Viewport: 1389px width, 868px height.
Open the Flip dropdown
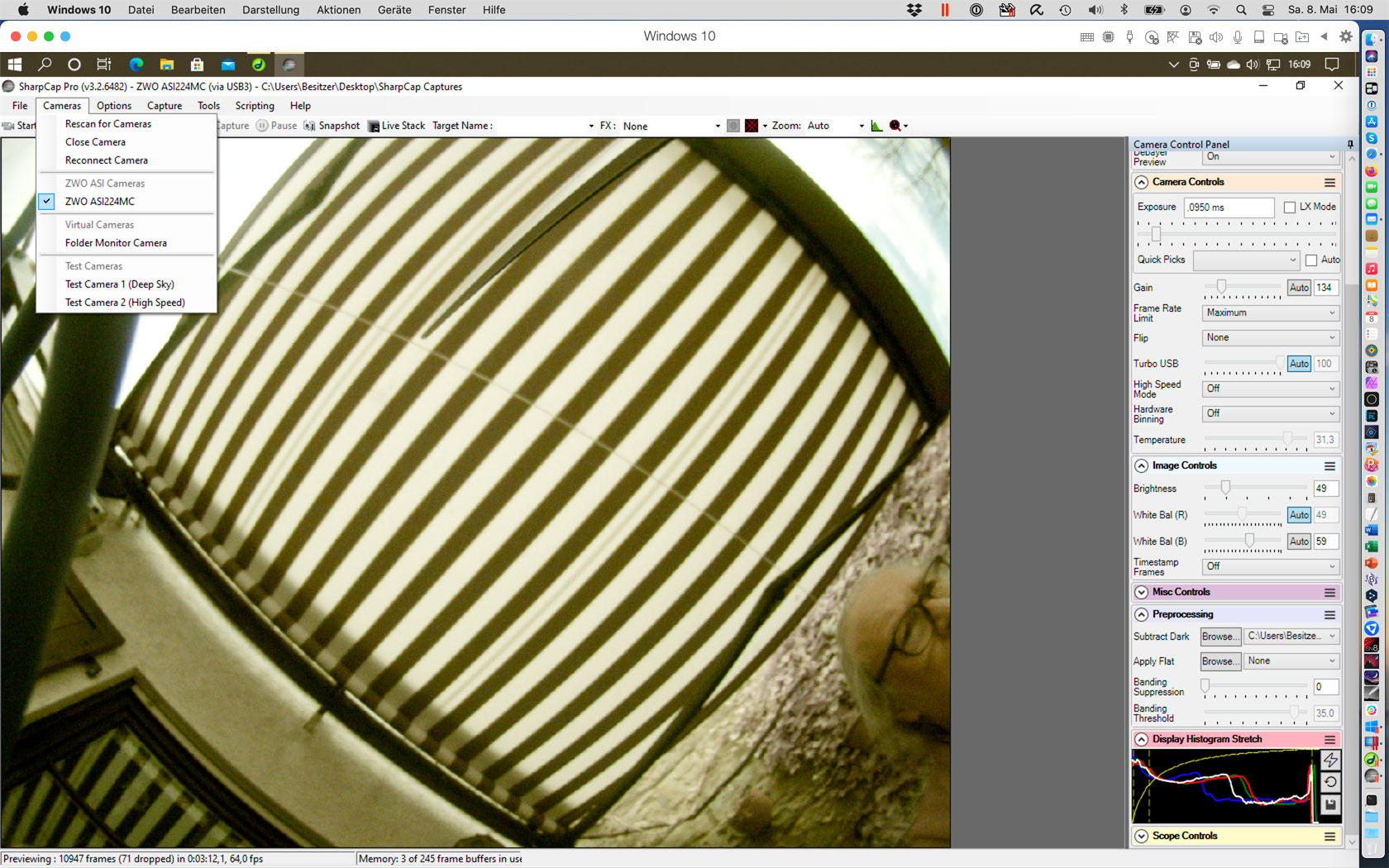[1270, 338]
